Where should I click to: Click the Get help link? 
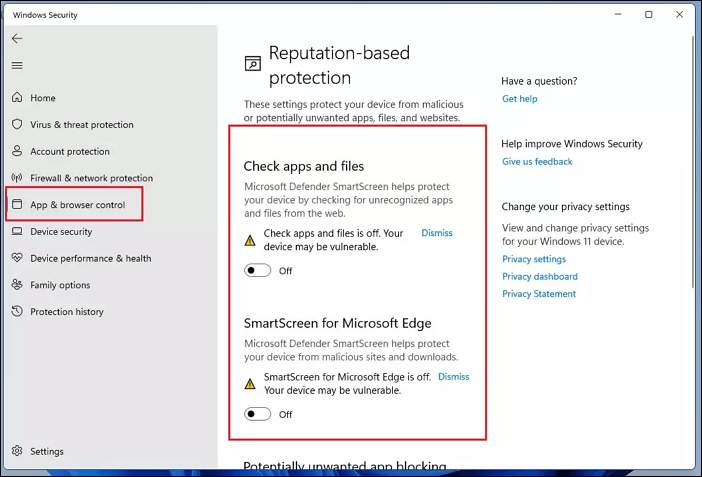click(x=519, y=99)
